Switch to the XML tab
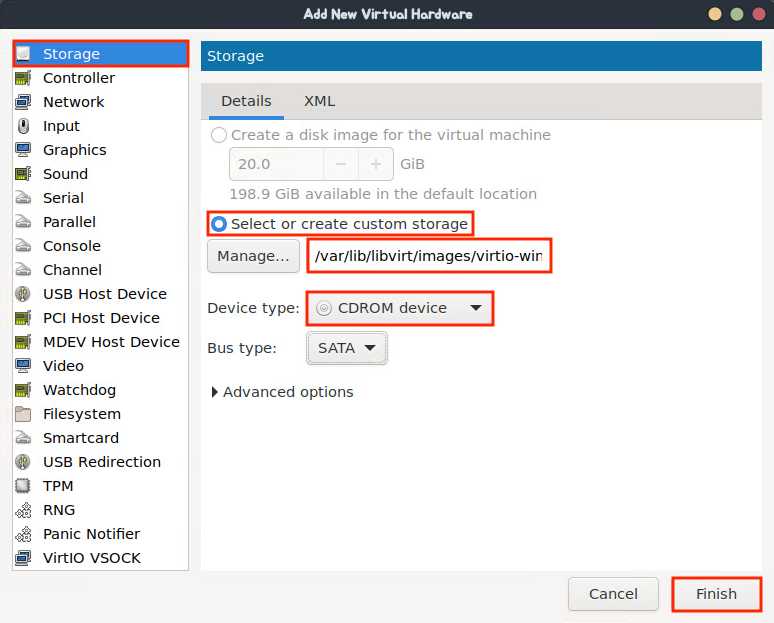The height and width of the screenshot is (623, 774). click(319, 101)
